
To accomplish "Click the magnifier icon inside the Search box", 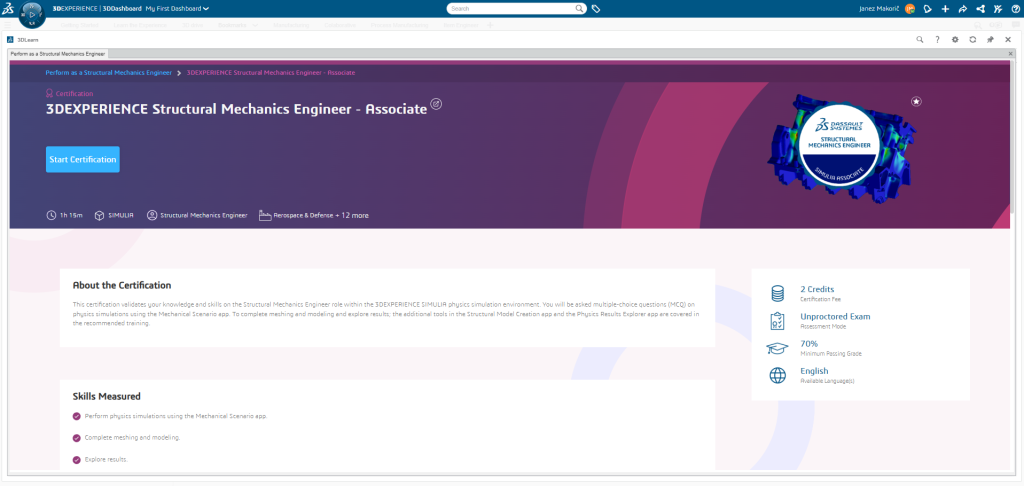I will (x=579, y=8).
